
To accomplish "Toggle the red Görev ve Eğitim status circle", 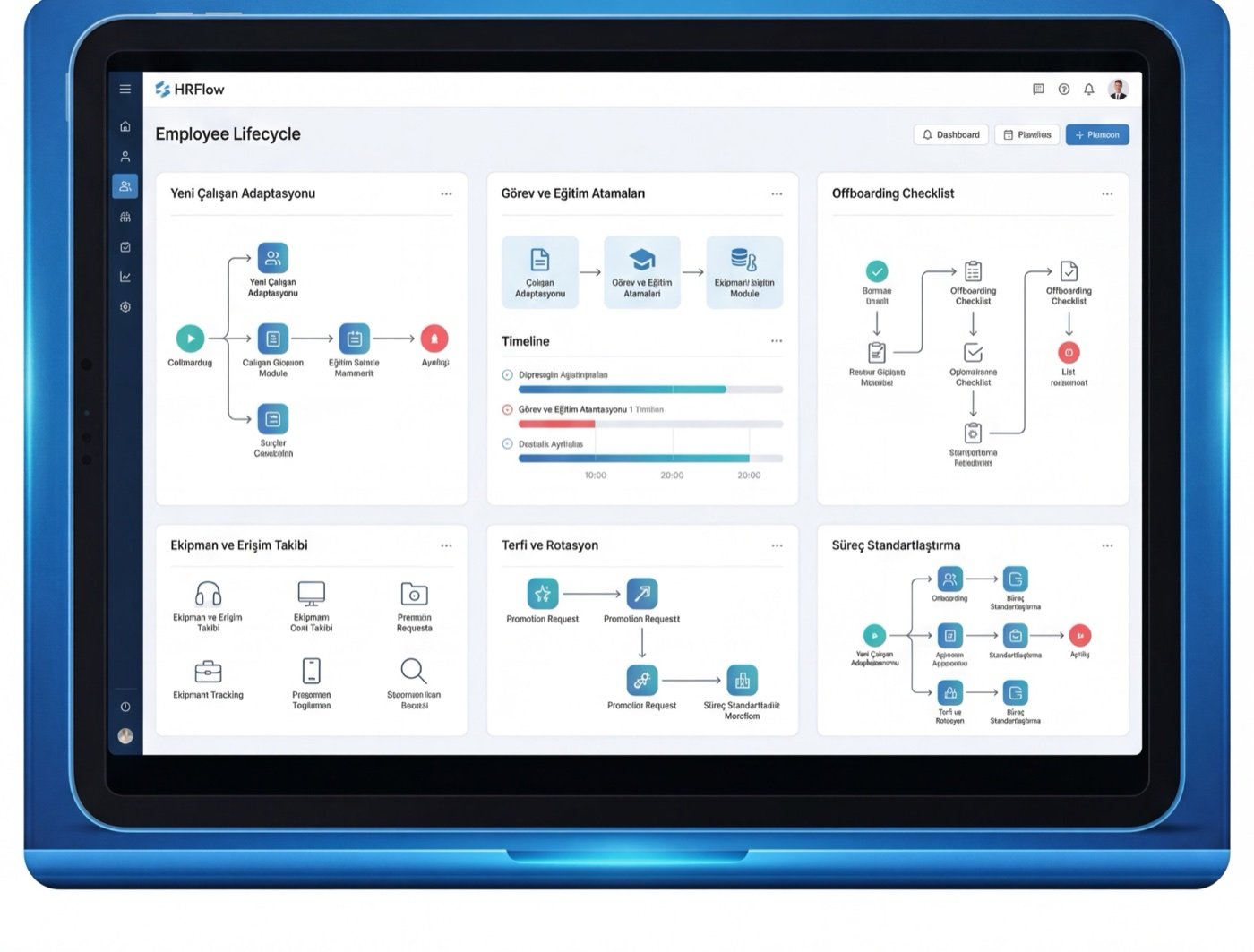I will tap(508, 409).
